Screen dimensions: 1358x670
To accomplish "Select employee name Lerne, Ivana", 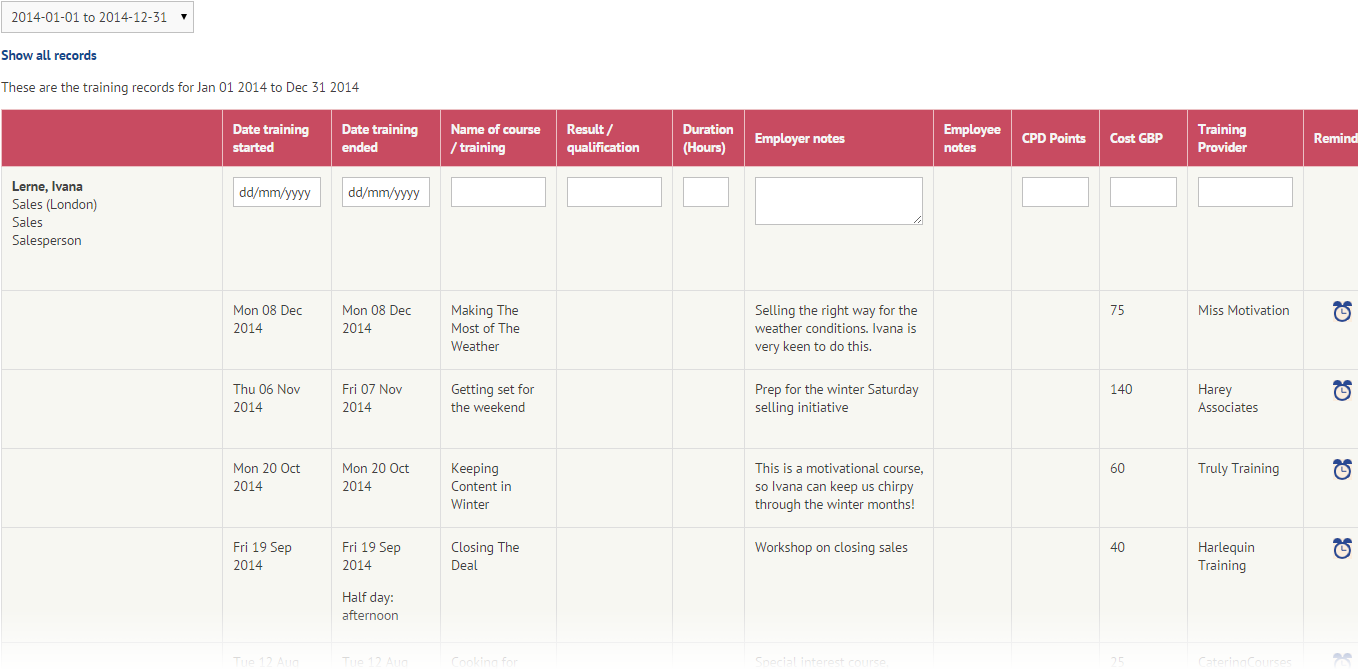I will click(47, 186).
